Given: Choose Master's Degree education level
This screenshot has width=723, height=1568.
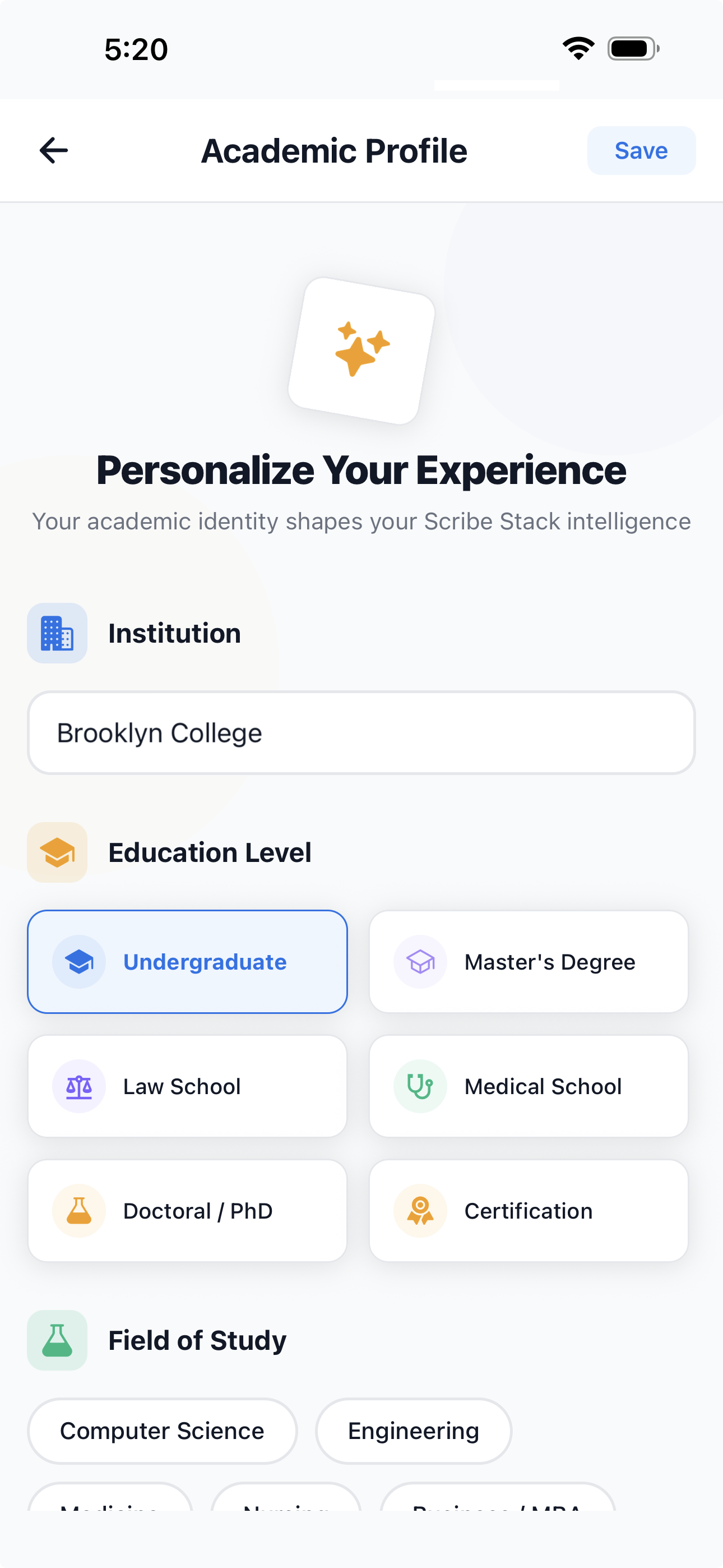Looking at the screenshot, I should pyautogui.click(x=529, y=962).
